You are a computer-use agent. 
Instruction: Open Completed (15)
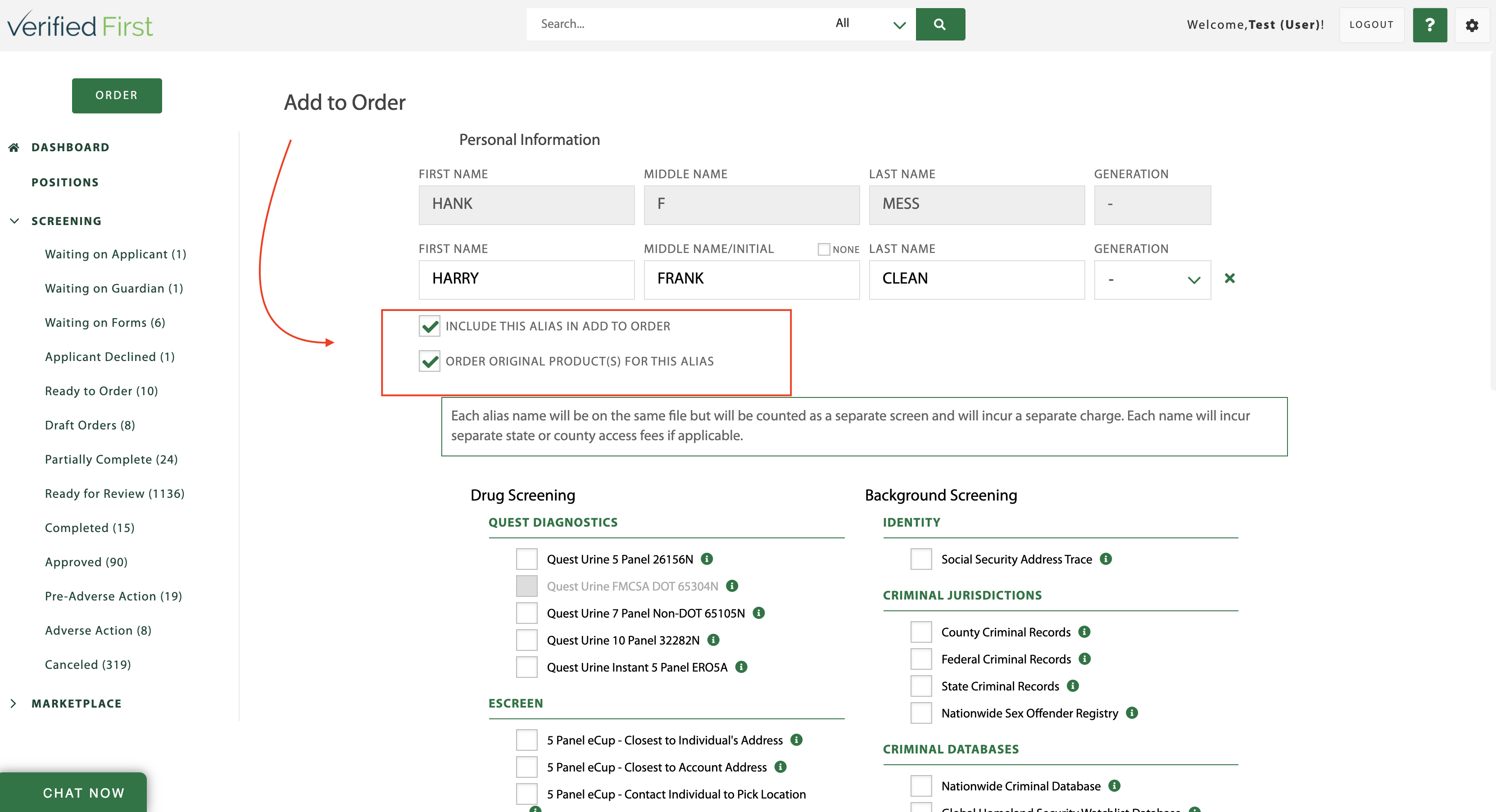(x=90, y=528)
